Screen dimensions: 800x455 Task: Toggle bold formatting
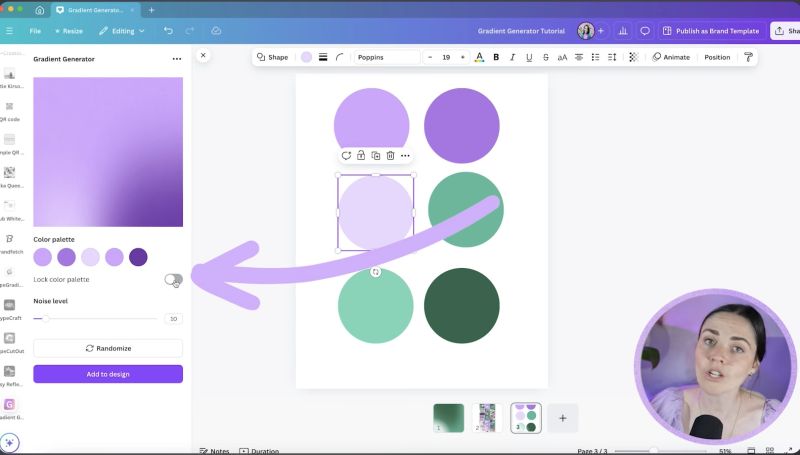coord(496,57)
